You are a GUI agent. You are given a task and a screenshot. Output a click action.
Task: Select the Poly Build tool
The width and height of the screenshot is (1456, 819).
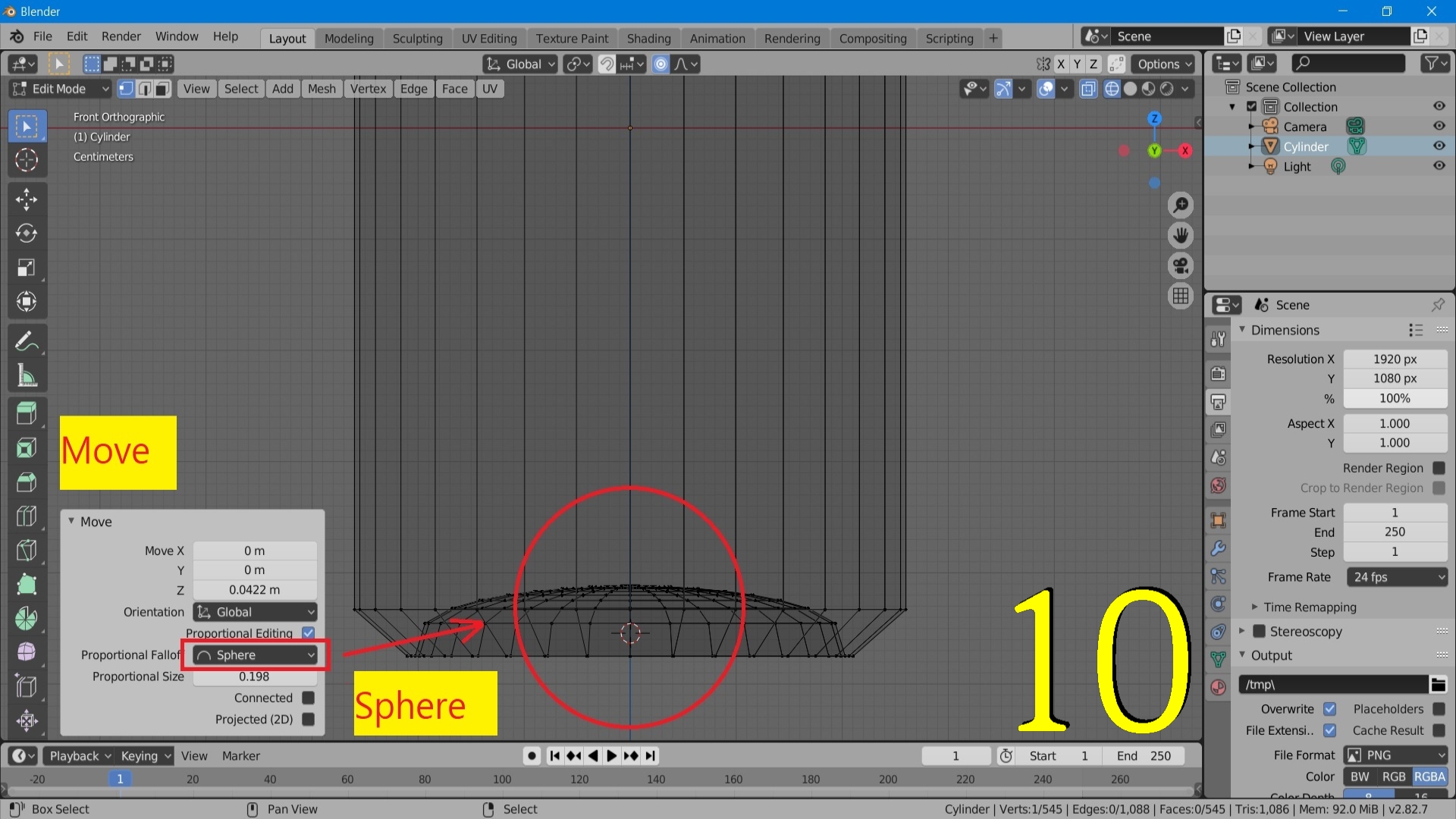tap(27, 585)
